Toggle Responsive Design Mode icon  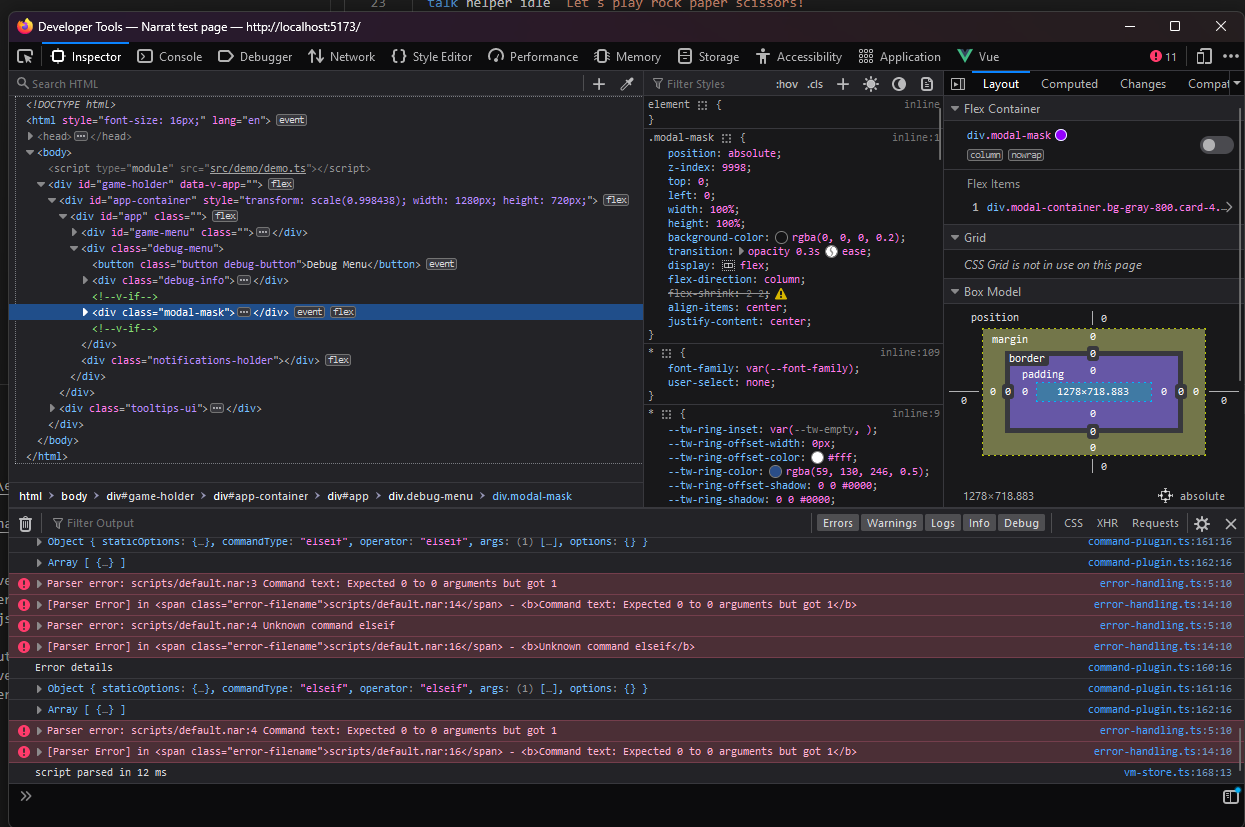(x=1204, y=57)
